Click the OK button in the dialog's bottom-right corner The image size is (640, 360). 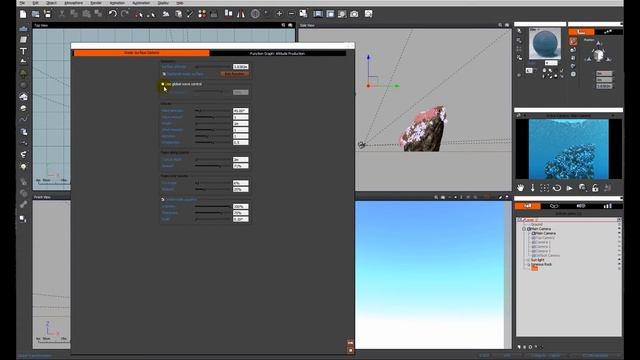350,342
